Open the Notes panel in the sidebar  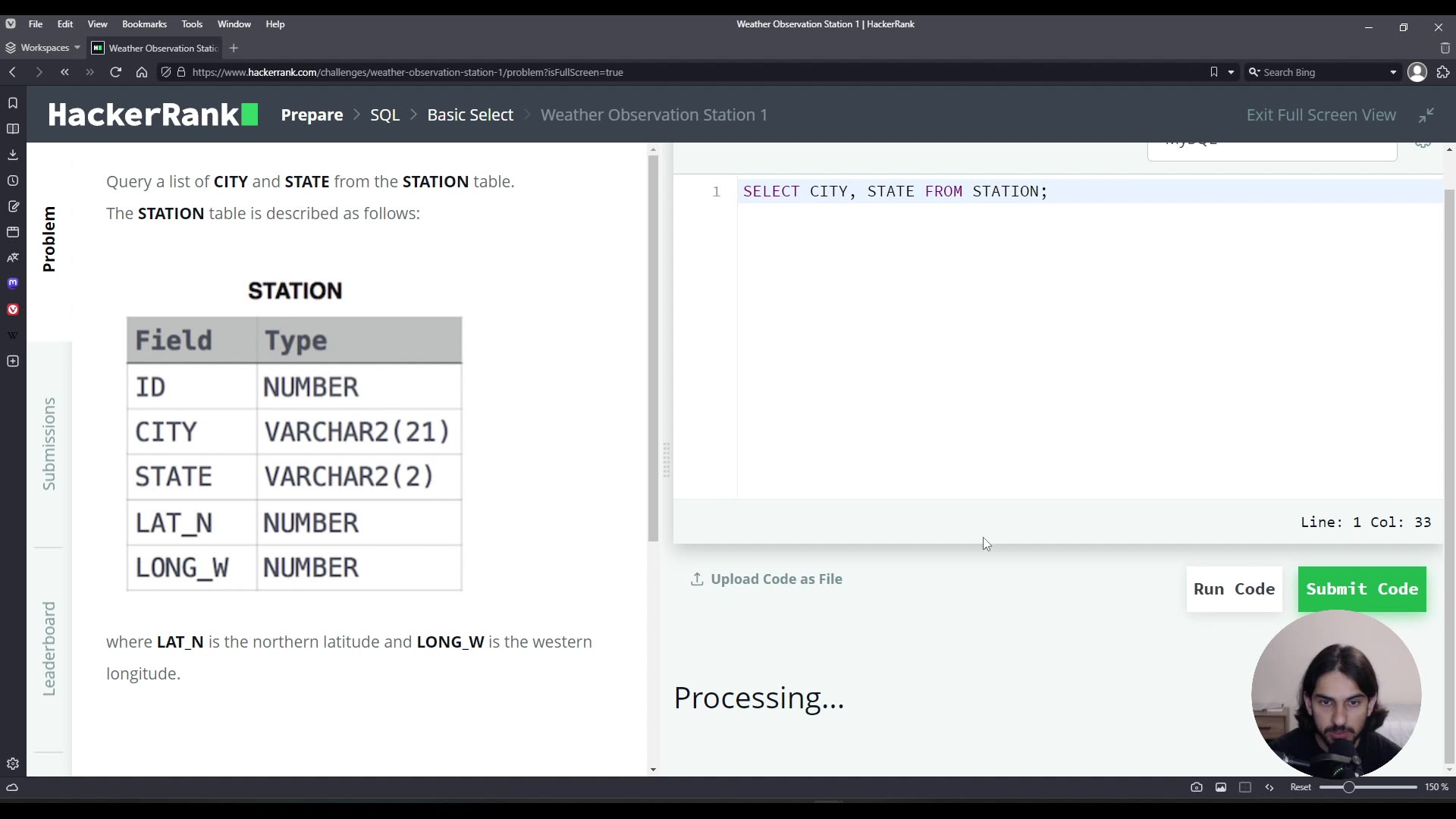point(12,206)
